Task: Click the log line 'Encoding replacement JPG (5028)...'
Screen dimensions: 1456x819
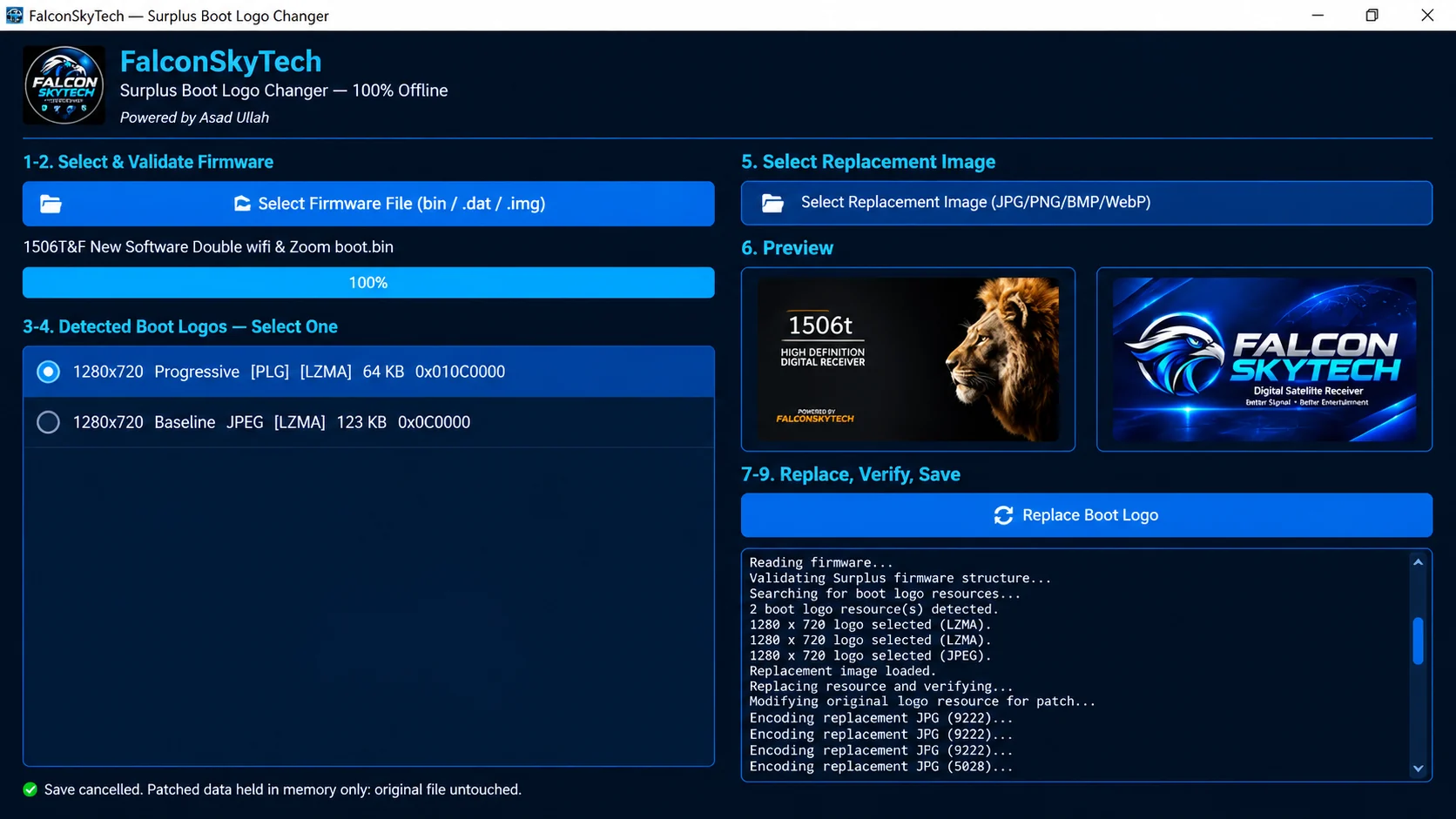Action: coord(880,767)
